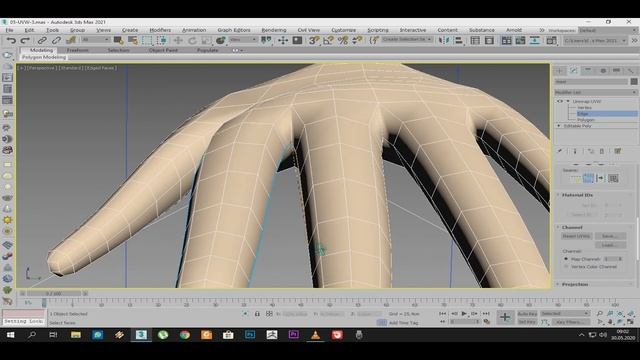
Task: Open the Polygon Modeling panel label
Action: pyautogui.click(x=44, y=58)
